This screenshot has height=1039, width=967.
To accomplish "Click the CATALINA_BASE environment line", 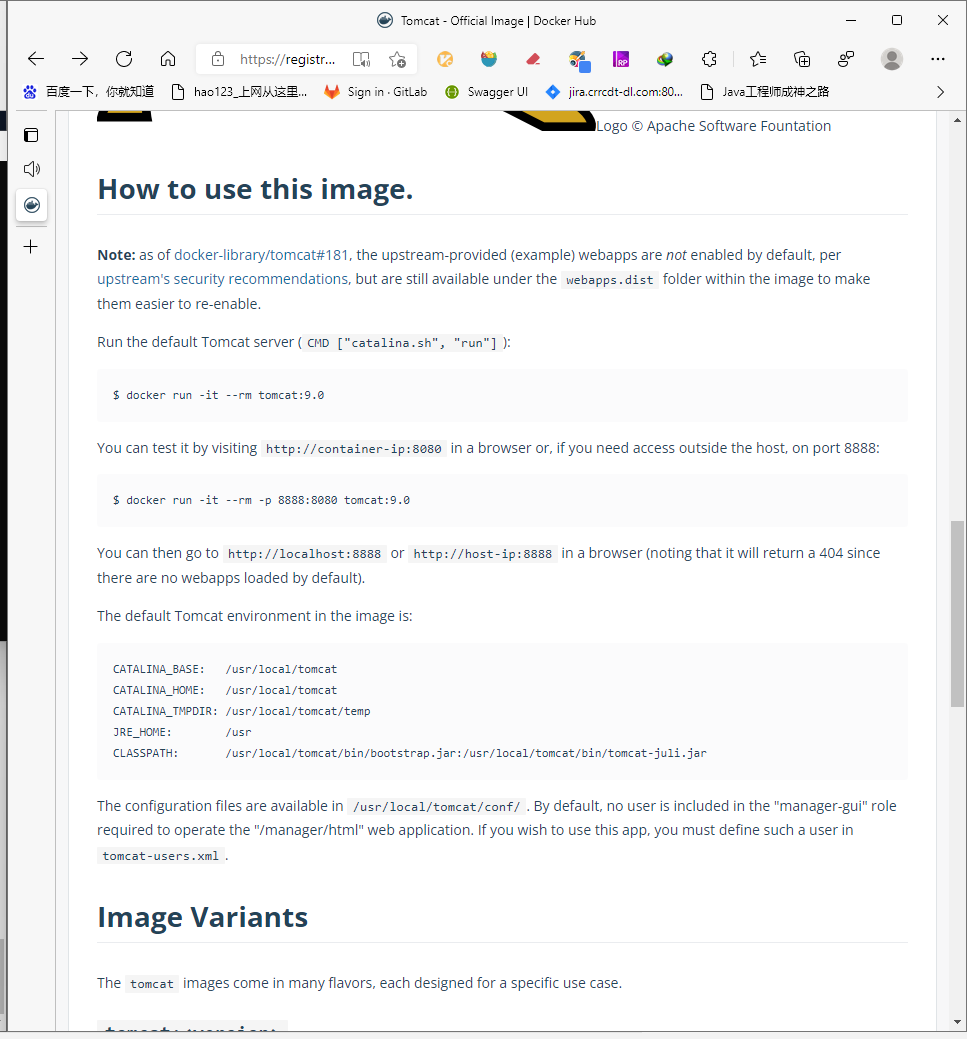I will 225,669.
